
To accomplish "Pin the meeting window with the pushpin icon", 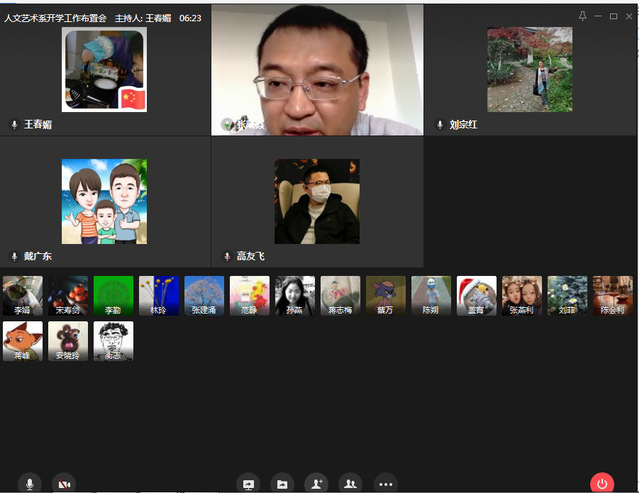I will [583, 16].
